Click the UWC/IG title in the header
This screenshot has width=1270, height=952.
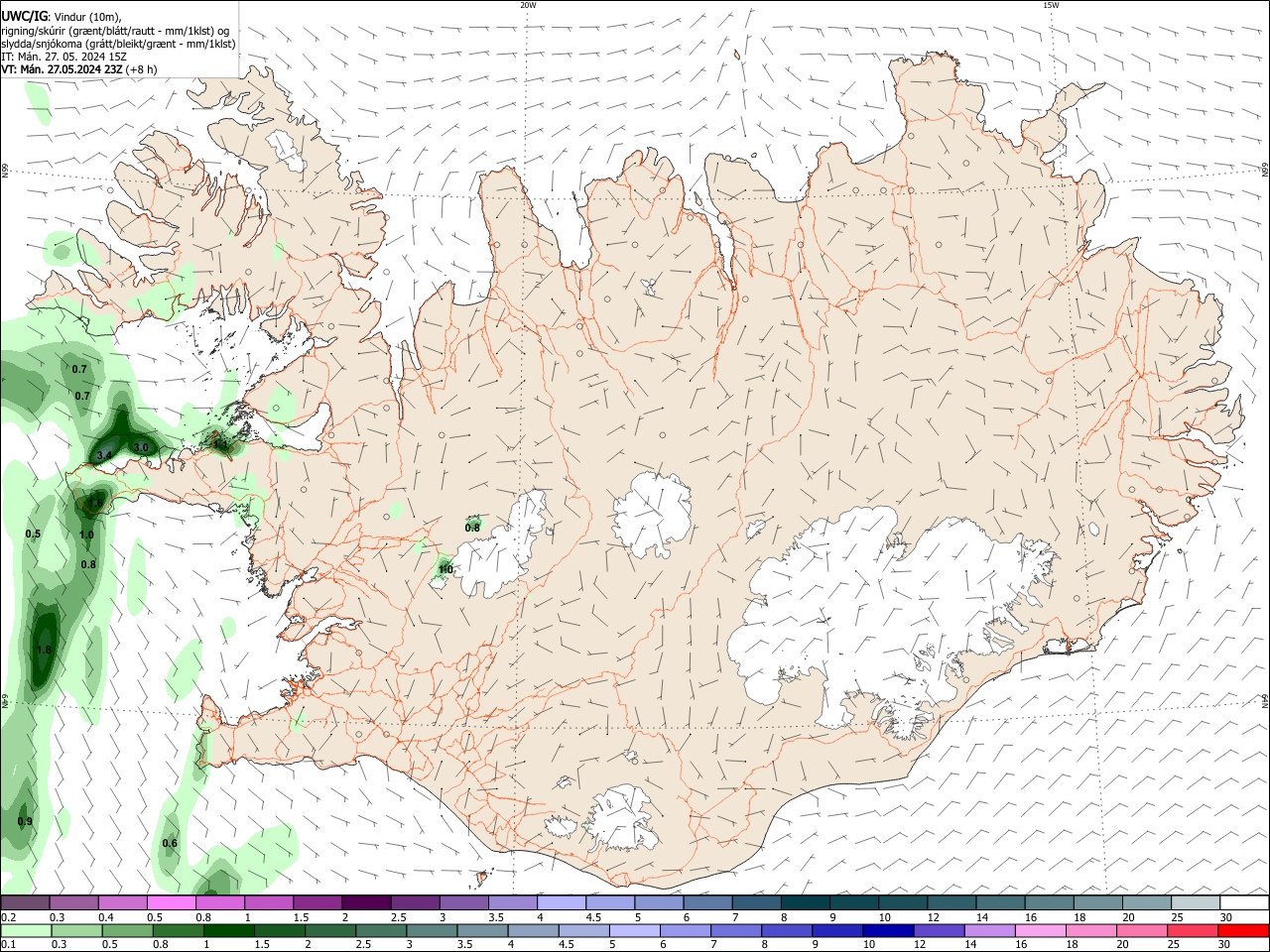[x=24, y=16]
